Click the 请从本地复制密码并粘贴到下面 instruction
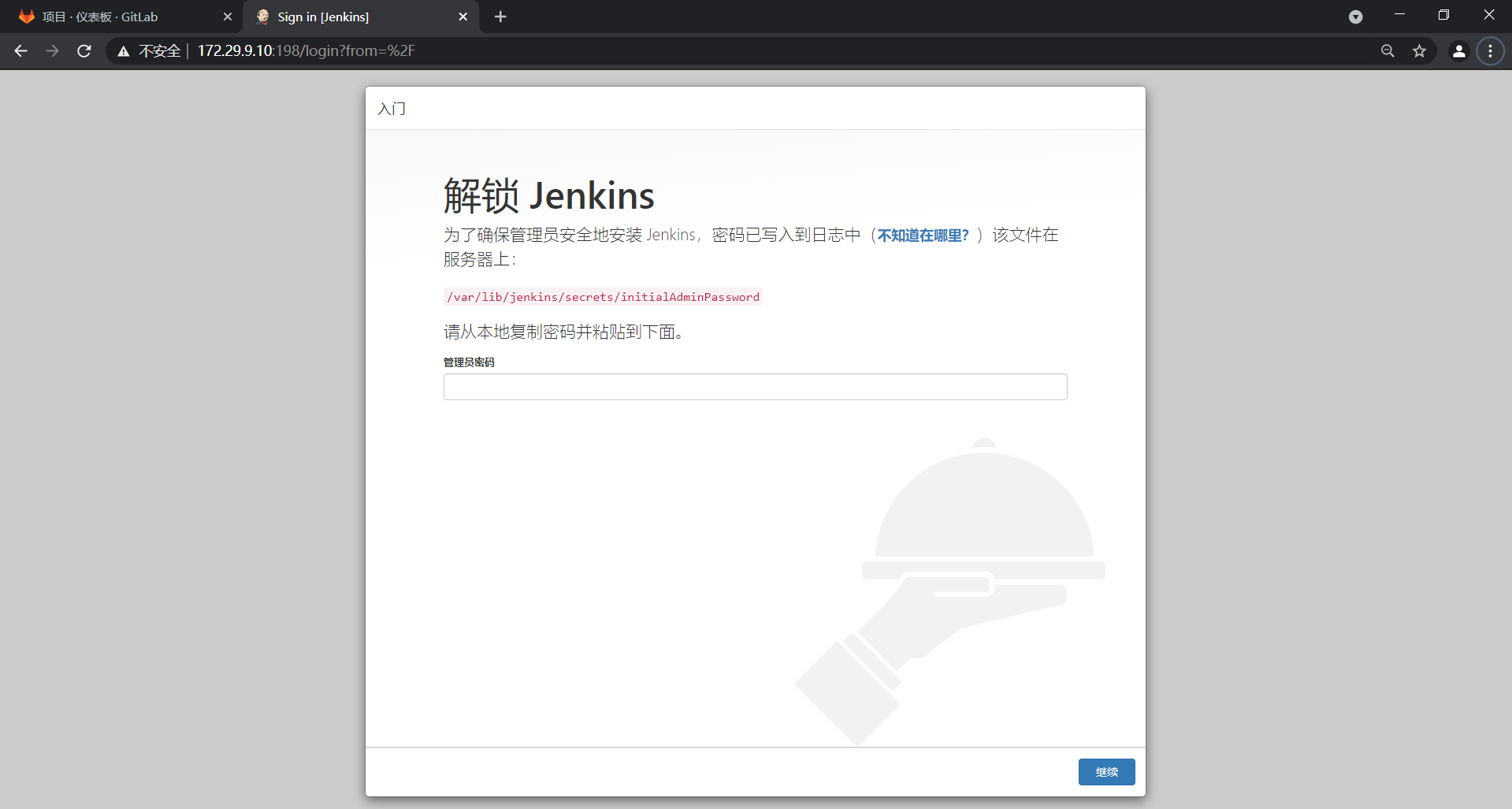1512x809 pixels. click(x=563, y=332)
